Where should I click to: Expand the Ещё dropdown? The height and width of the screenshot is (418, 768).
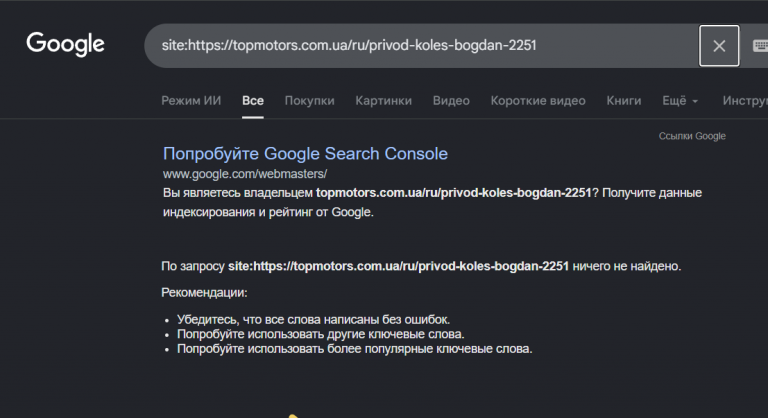point(680,100)
